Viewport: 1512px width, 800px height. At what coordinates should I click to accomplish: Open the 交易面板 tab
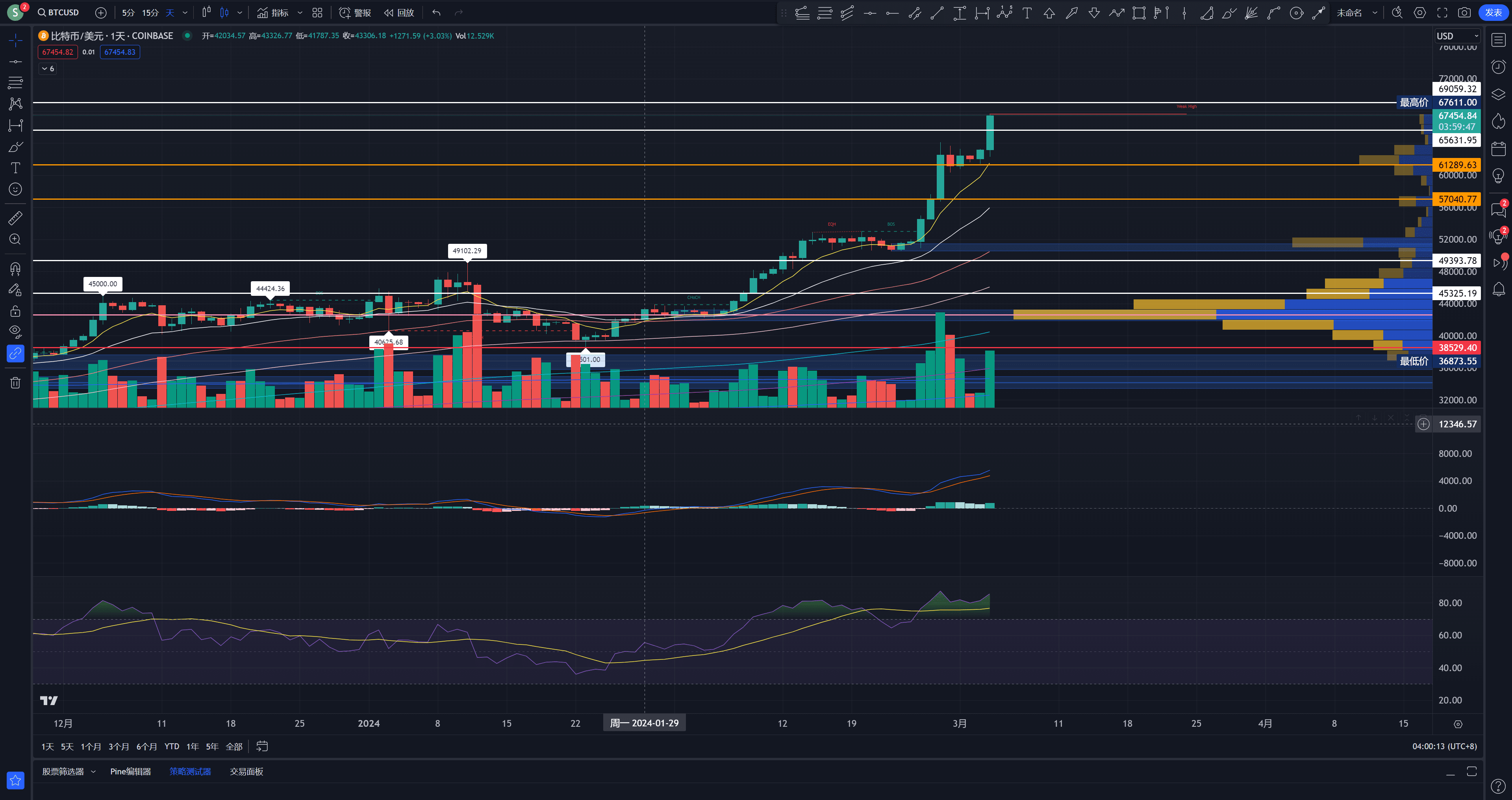point(246,771)
